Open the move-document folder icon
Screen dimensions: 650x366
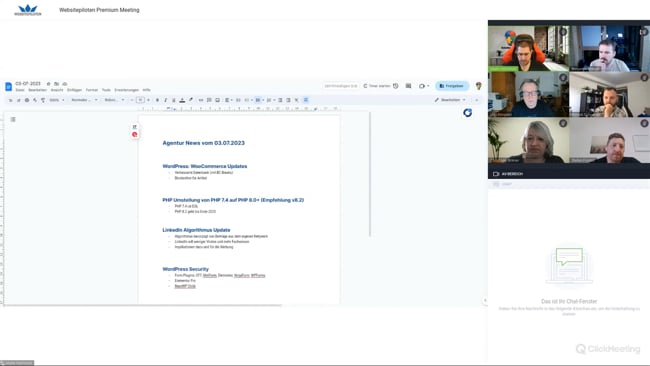point(56,84)
